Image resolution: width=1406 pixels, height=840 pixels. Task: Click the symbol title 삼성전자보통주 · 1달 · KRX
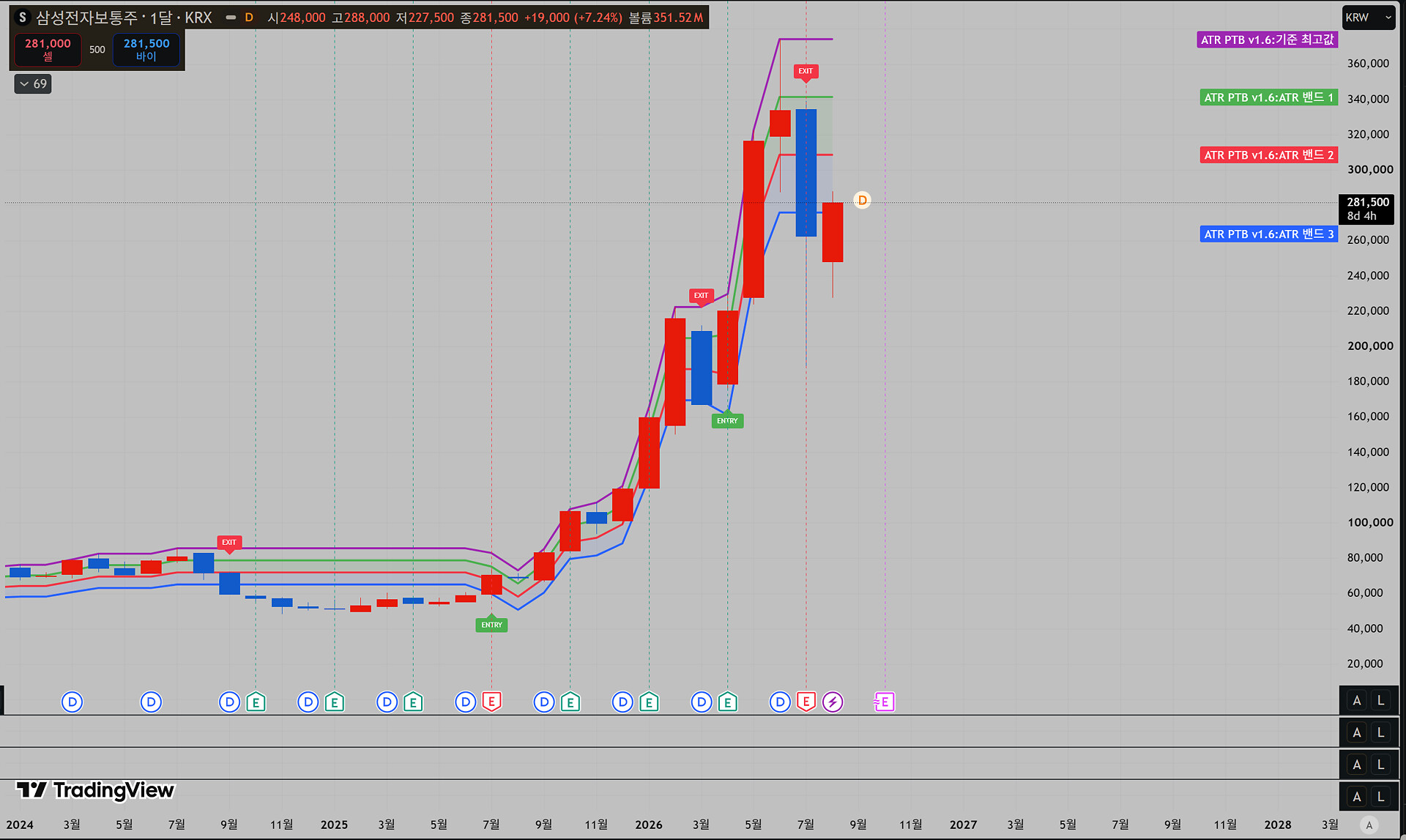click(124, 18)
